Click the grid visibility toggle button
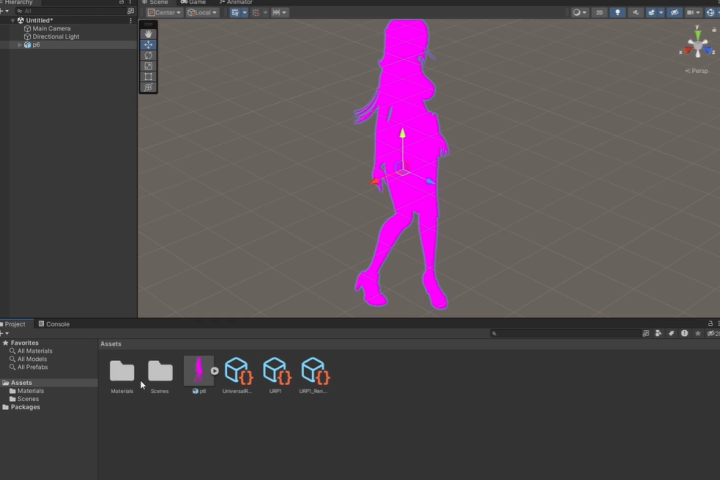 point(235,12)
